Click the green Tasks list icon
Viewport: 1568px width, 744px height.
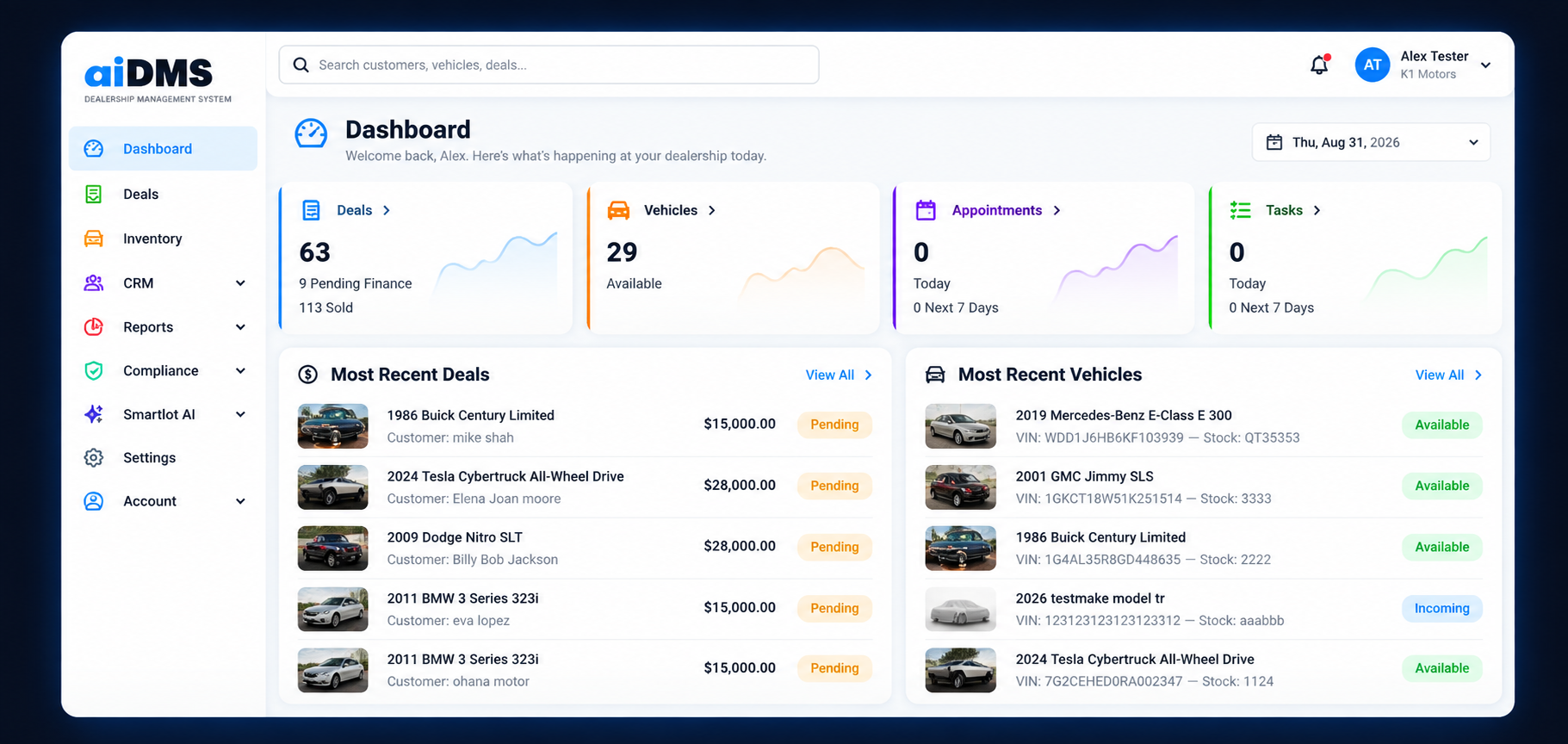(x=1240, y=210)
